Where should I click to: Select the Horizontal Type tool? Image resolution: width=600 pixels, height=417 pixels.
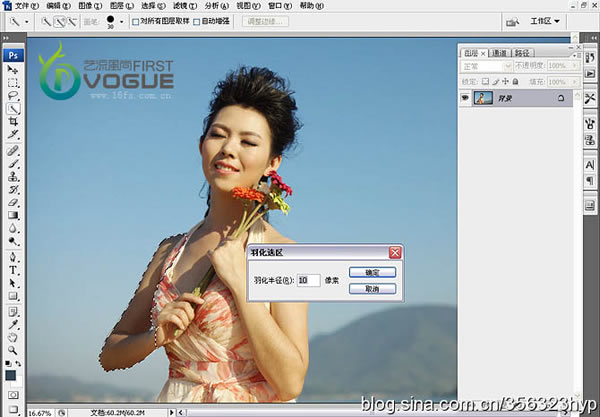[13, 270]
